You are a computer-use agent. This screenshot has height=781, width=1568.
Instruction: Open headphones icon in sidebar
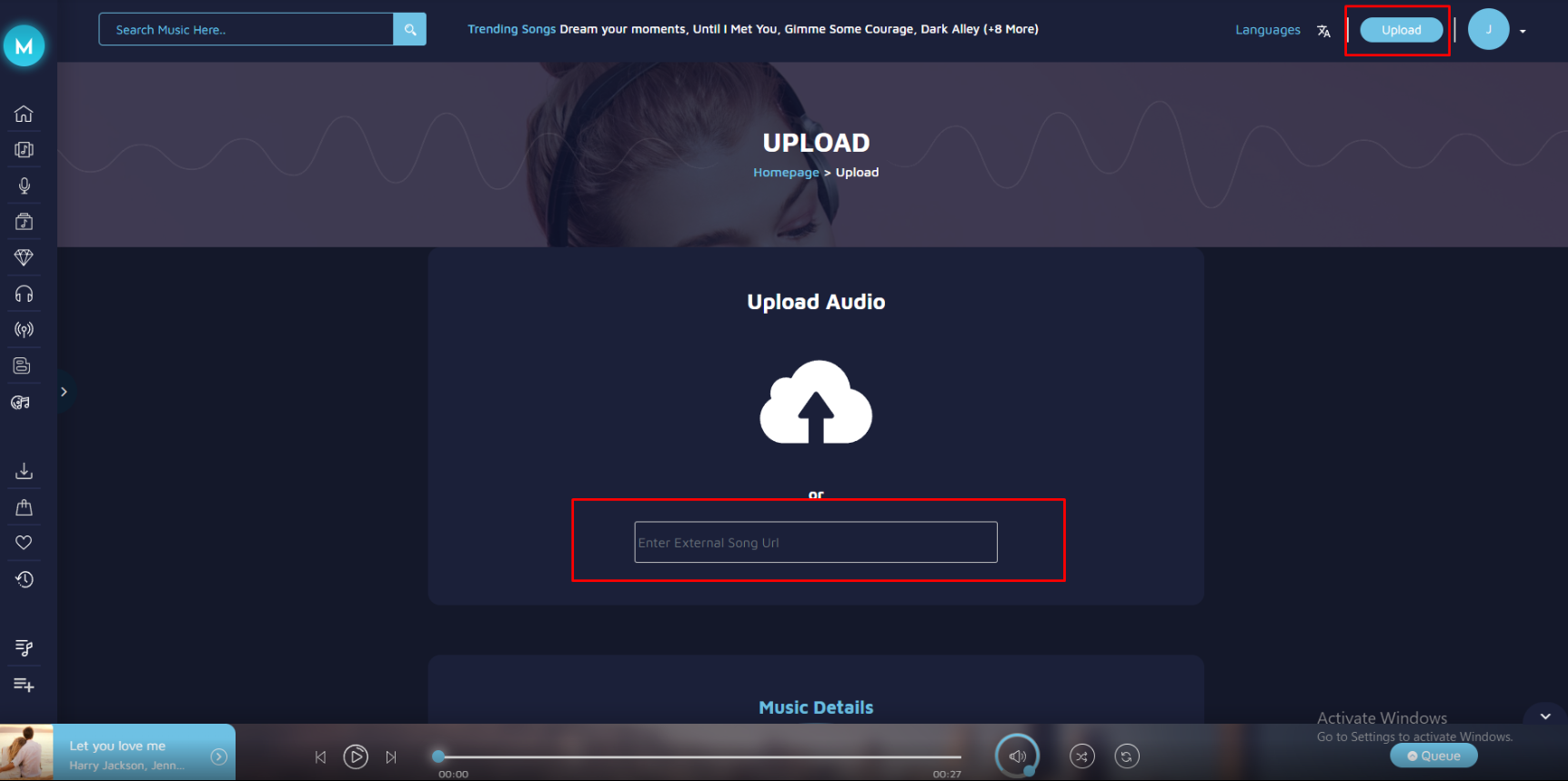(24, 294)
